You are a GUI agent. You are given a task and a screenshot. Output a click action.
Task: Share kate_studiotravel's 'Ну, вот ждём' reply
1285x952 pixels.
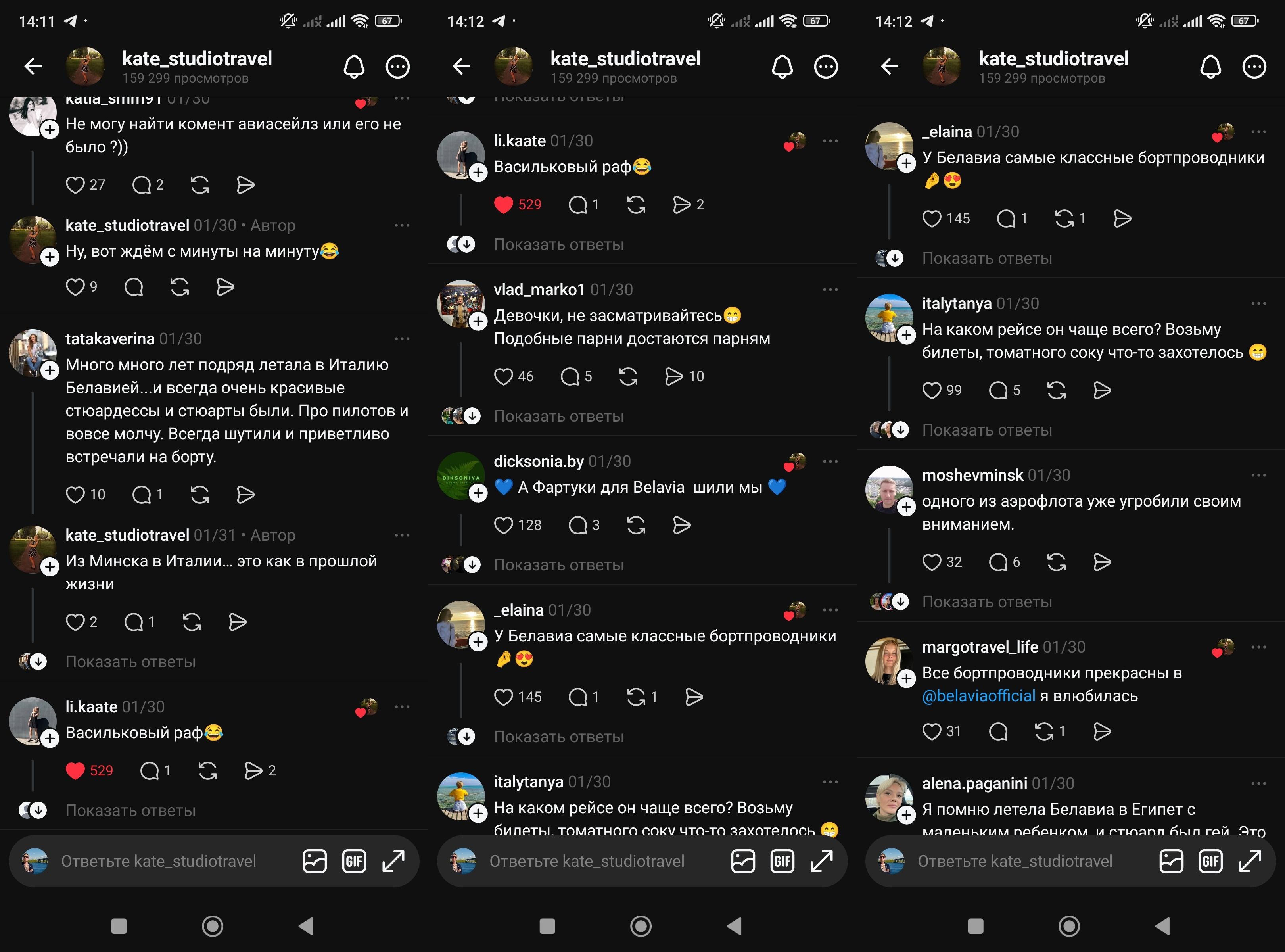[x=225, y=287]
